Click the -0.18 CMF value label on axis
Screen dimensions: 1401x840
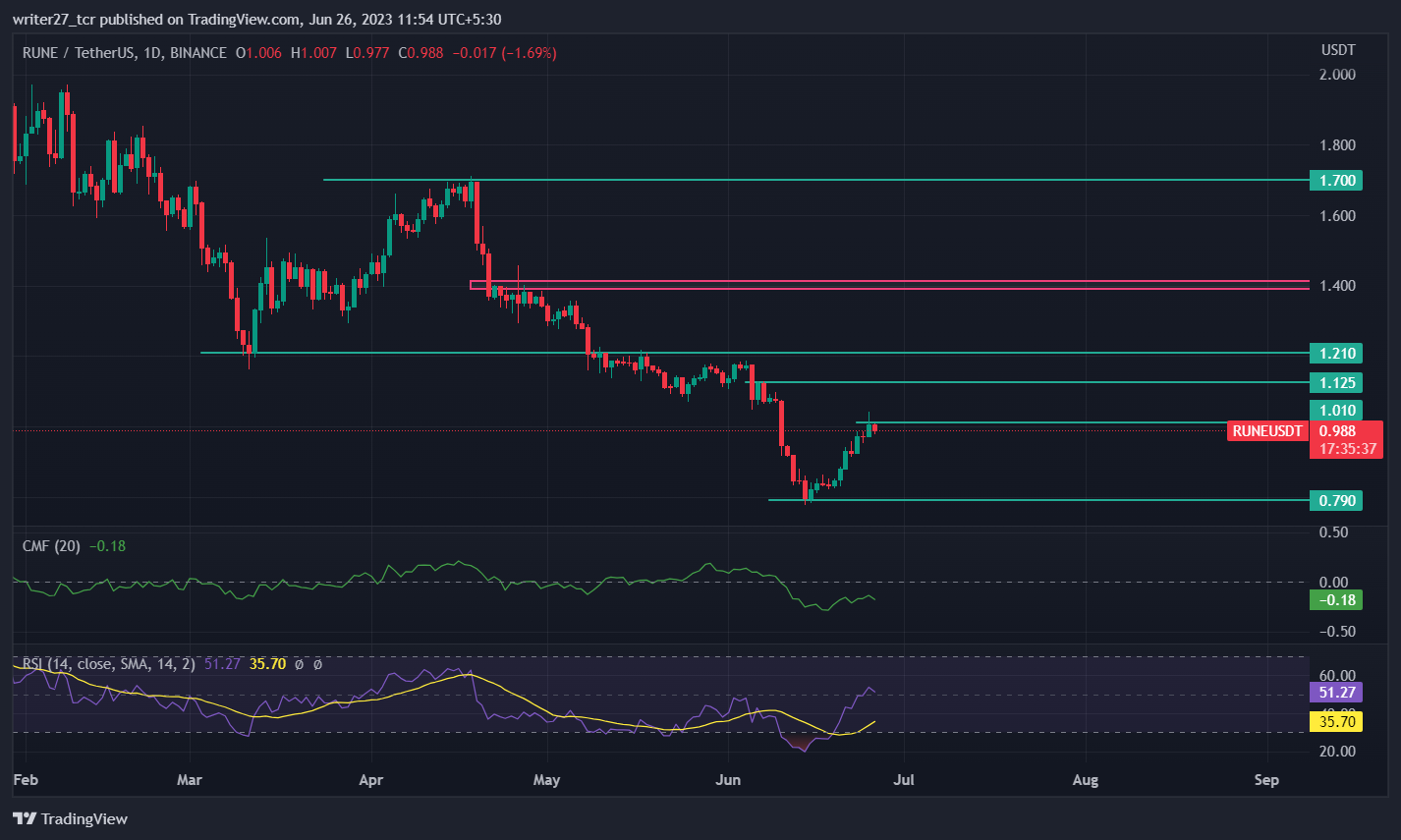click(x=1336, y=599)
